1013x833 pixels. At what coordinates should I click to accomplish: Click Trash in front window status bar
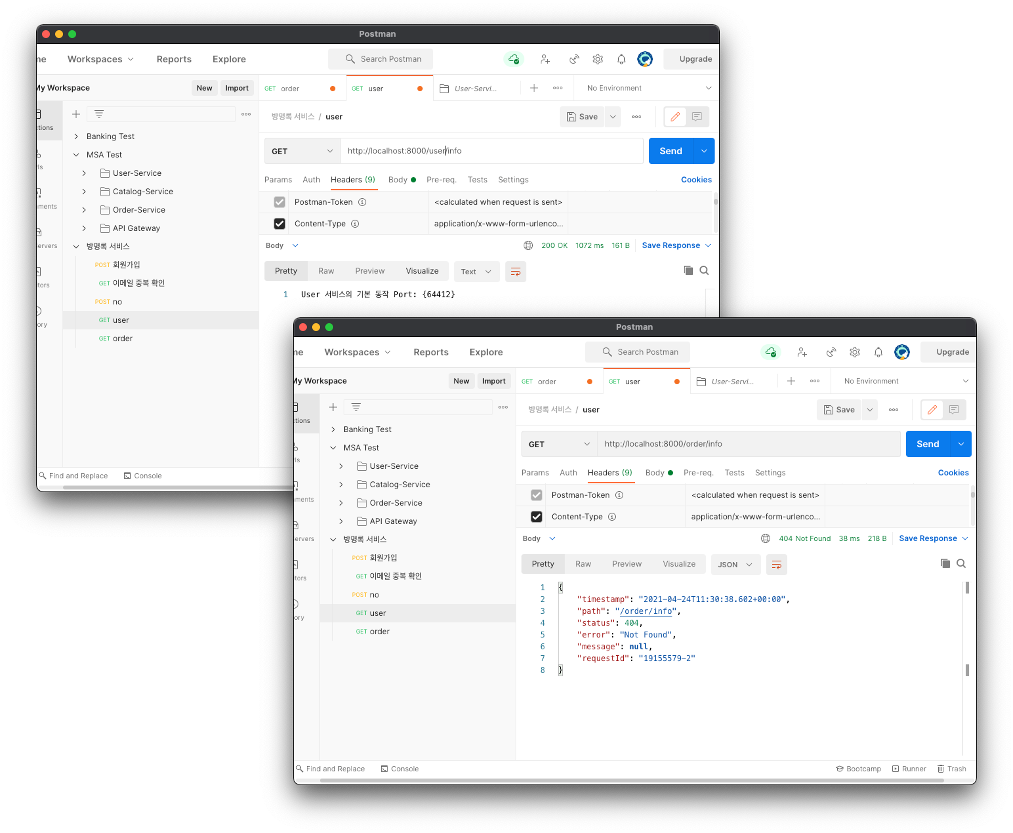pos(952,769)
